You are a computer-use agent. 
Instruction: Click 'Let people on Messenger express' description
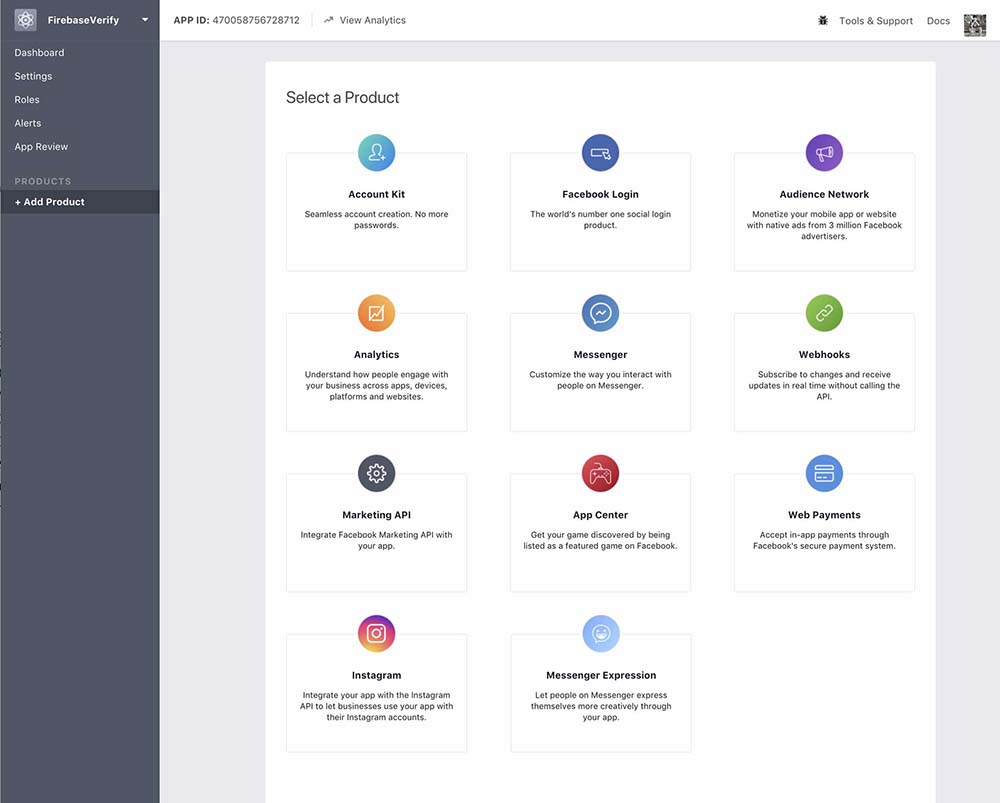pos(601,706)
